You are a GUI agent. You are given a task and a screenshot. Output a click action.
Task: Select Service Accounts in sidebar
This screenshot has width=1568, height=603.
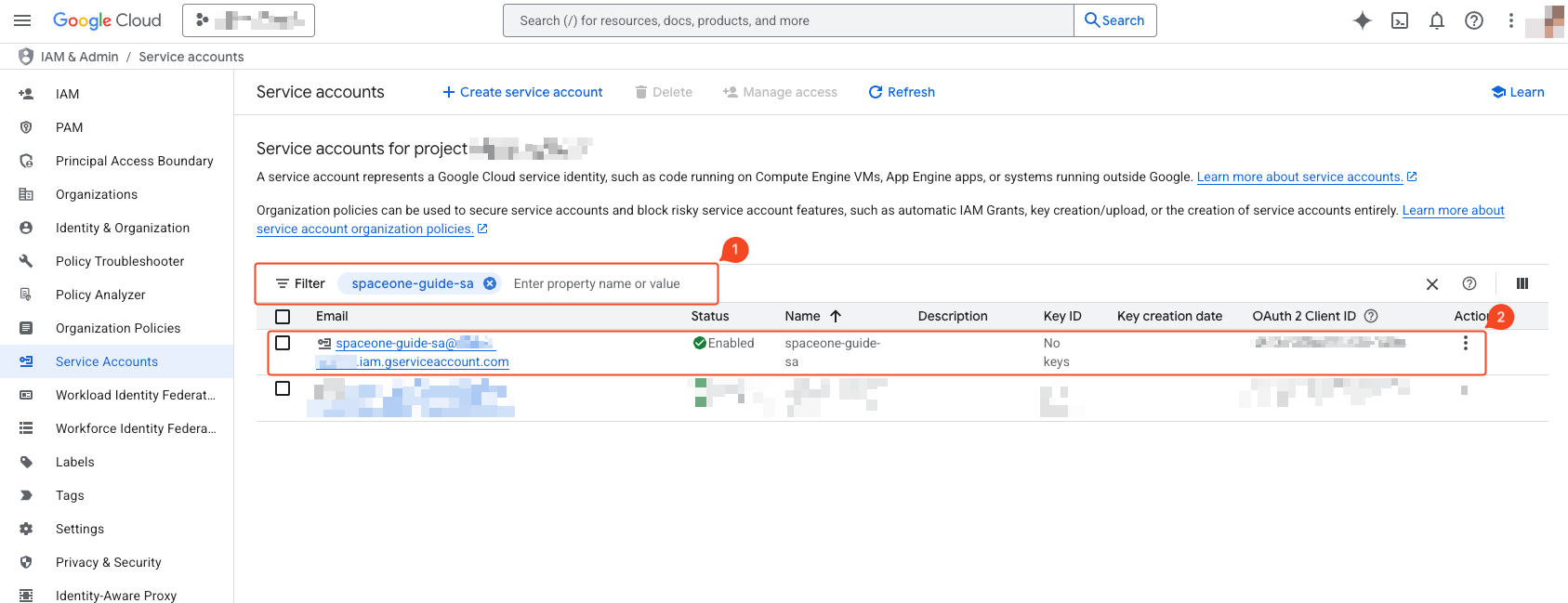(x=107, y=361)
